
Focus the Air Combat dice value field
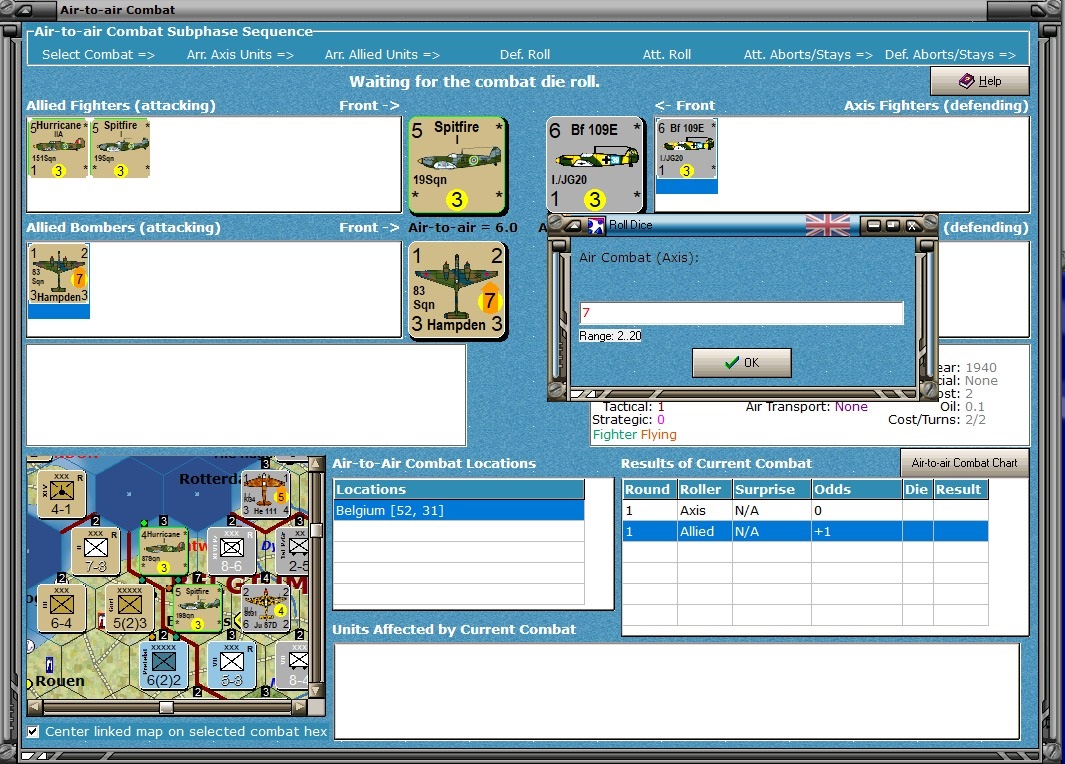(741, 312)
